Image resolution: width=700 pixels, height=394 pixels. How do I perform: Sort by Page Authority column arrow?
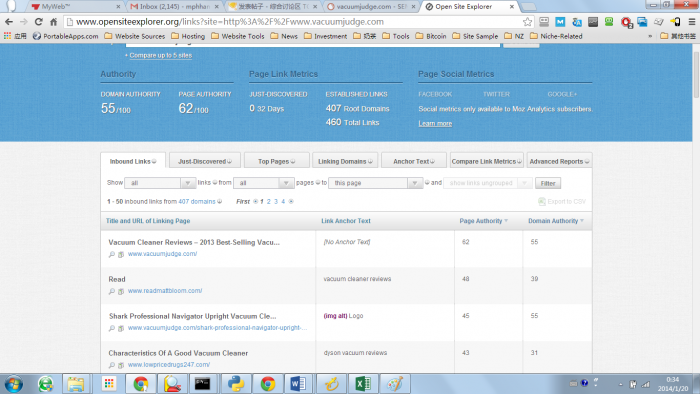(506, 221)
